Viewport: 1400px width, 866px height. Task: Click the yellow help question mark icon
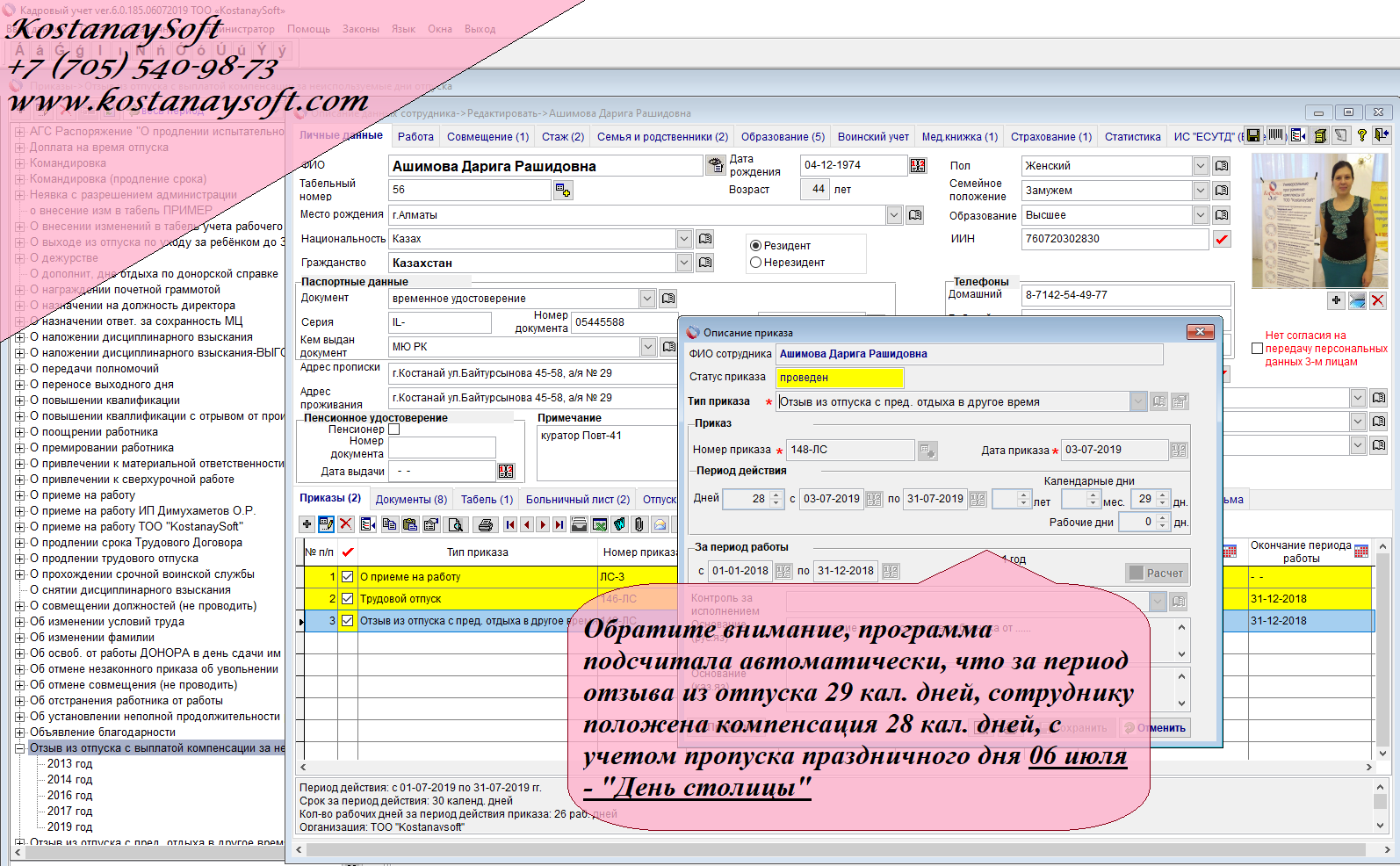[x=1362, y=135]
